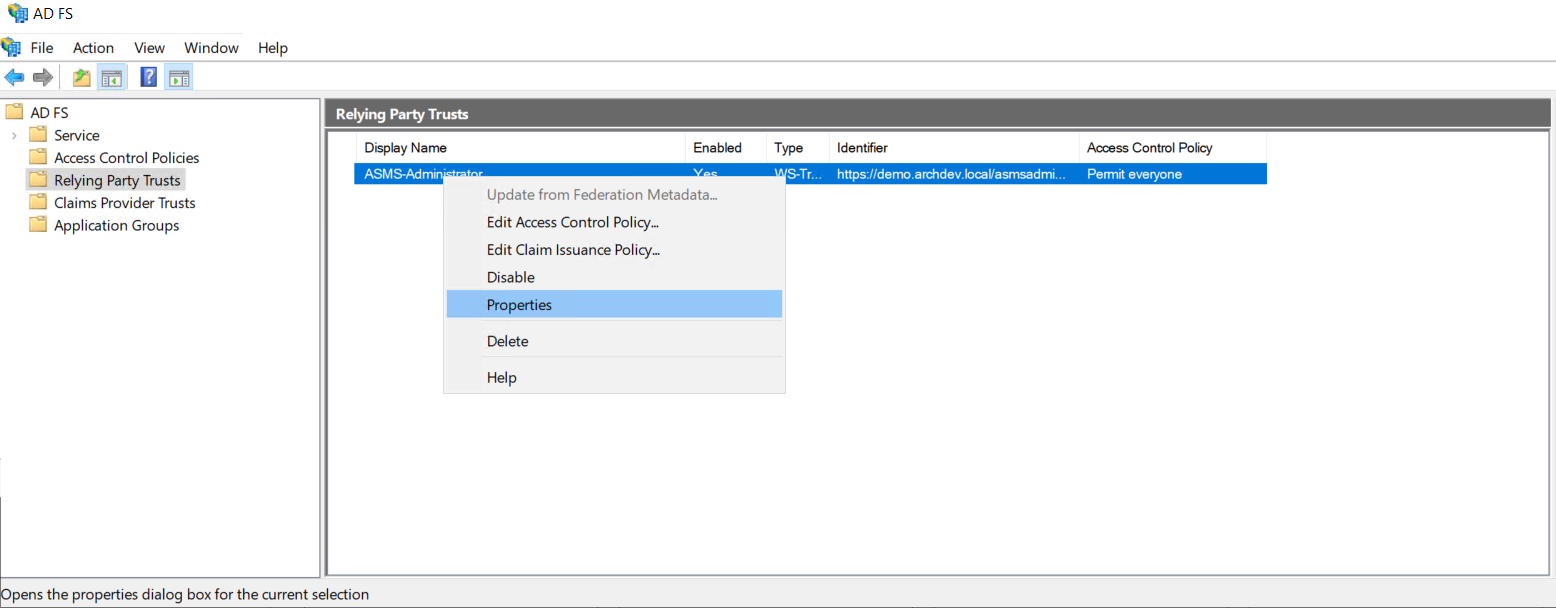Image resolution: width=1556 pixels, height=608 pixels.
Task: Click Update from Federation Metadata menu entry
Action: (x=614, y=194)
